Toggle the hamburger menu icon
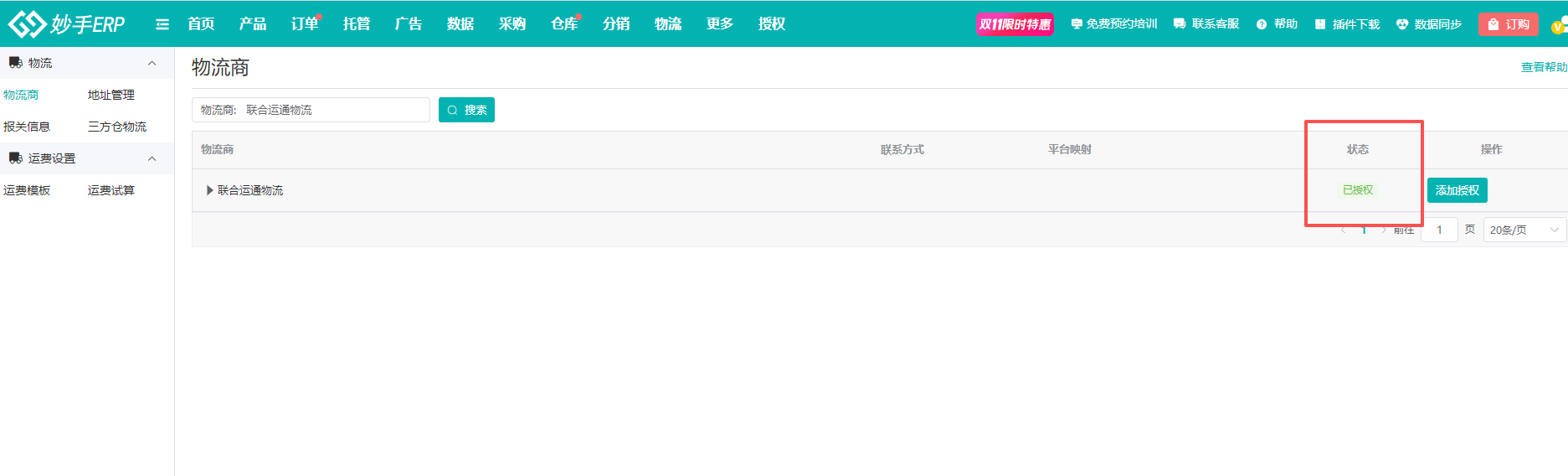The height and width of the screenshot is (476, 1568). (162, 24)
